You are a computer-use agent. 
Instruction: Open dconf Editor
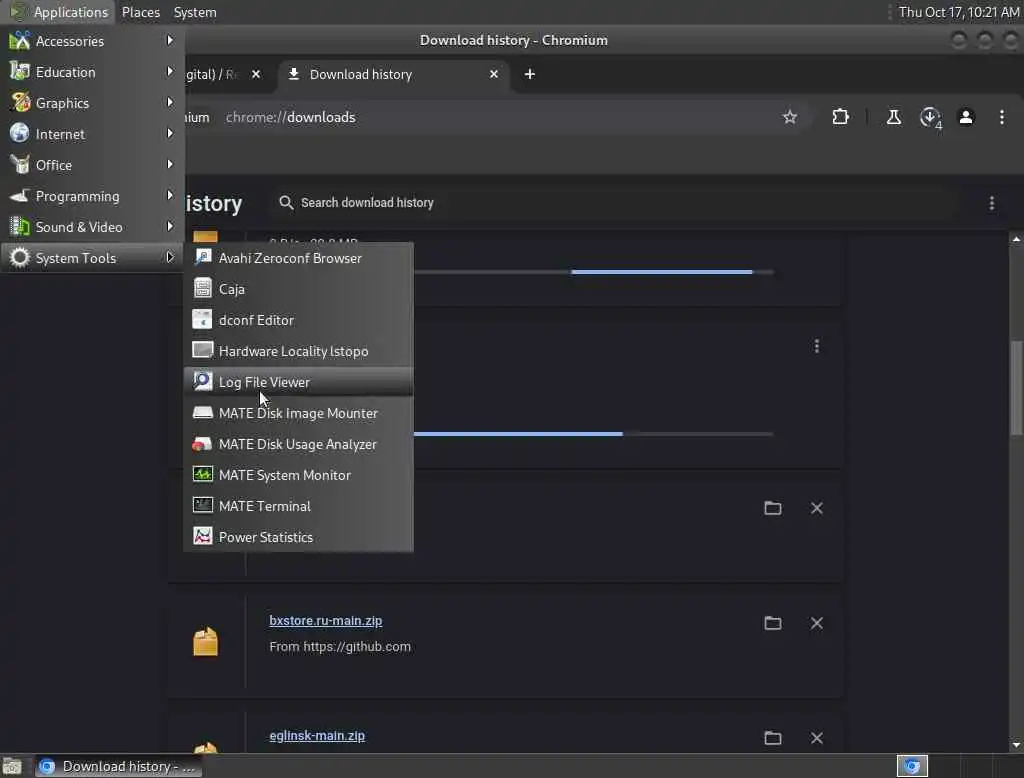tap(298, 320)
